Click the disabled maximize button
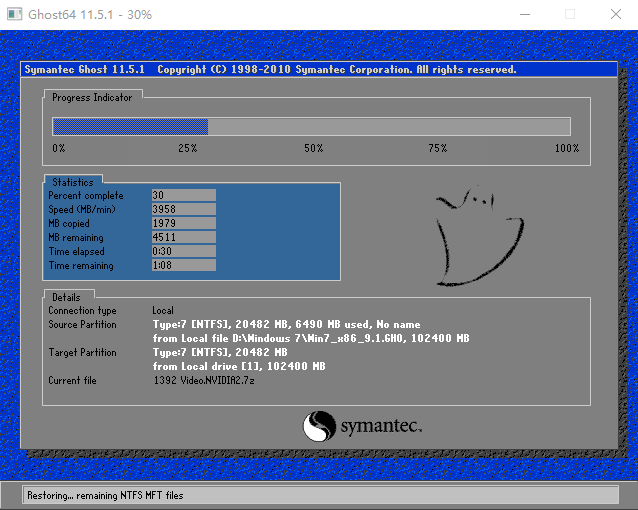The height and width of the screenshot is (510, 638). 570,14
